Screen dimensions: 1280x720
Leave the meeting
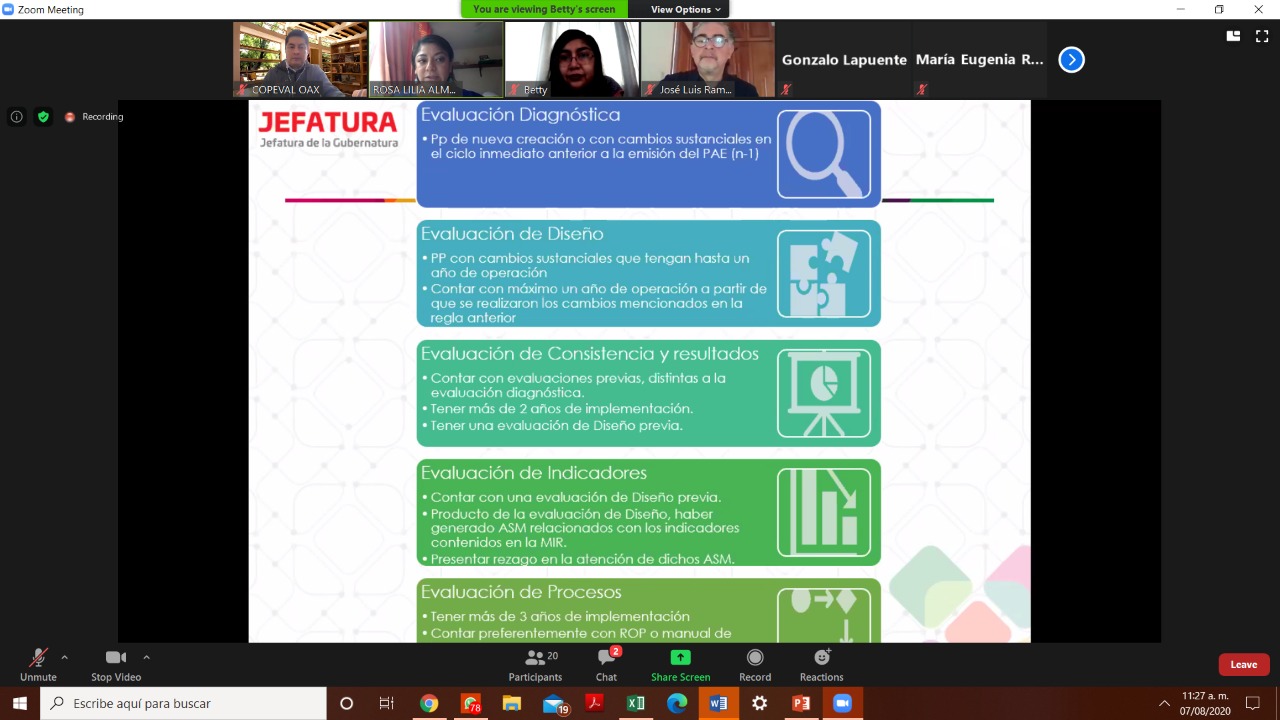click(1243, 664)
